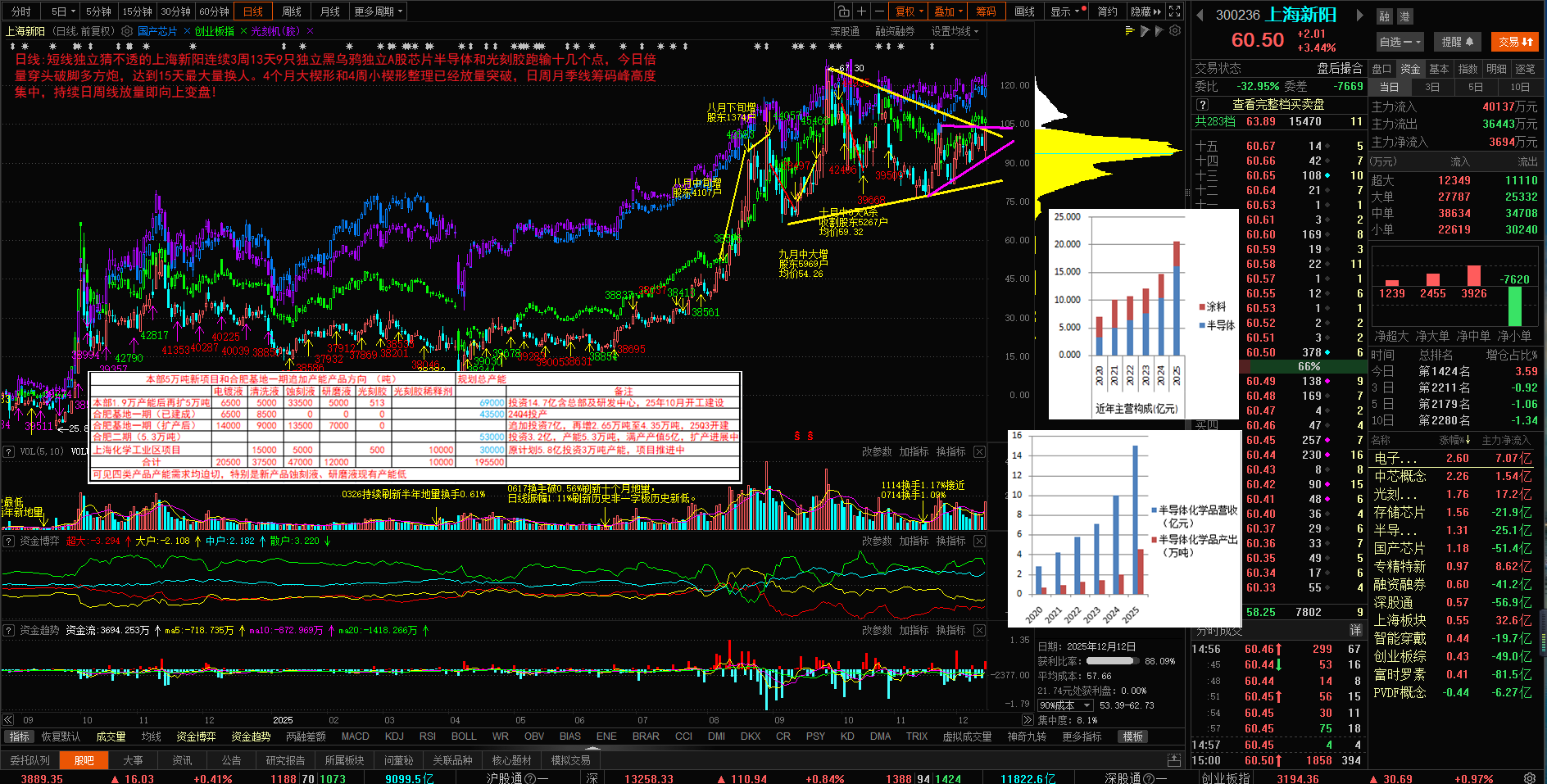Open help for the 资金博弈 indicator
This screenshot has height=784, width=1547.
9,541
